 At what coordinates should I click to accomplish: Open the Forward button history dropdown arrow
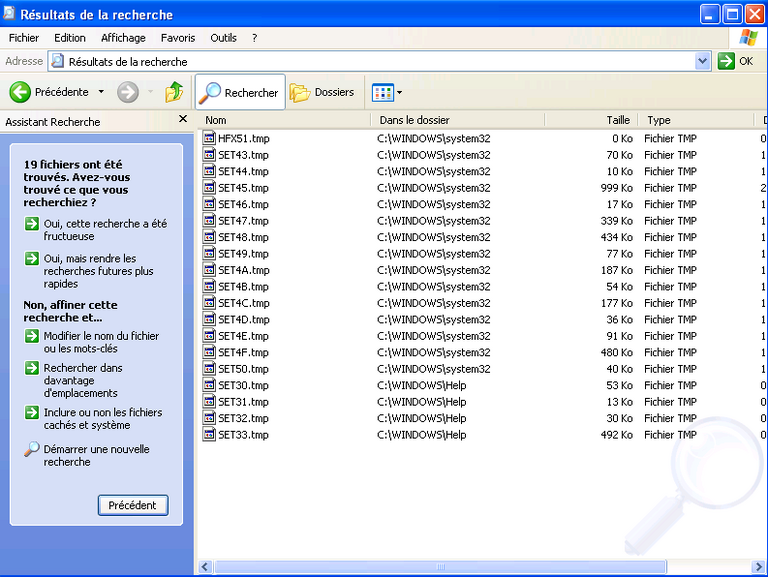150,92
